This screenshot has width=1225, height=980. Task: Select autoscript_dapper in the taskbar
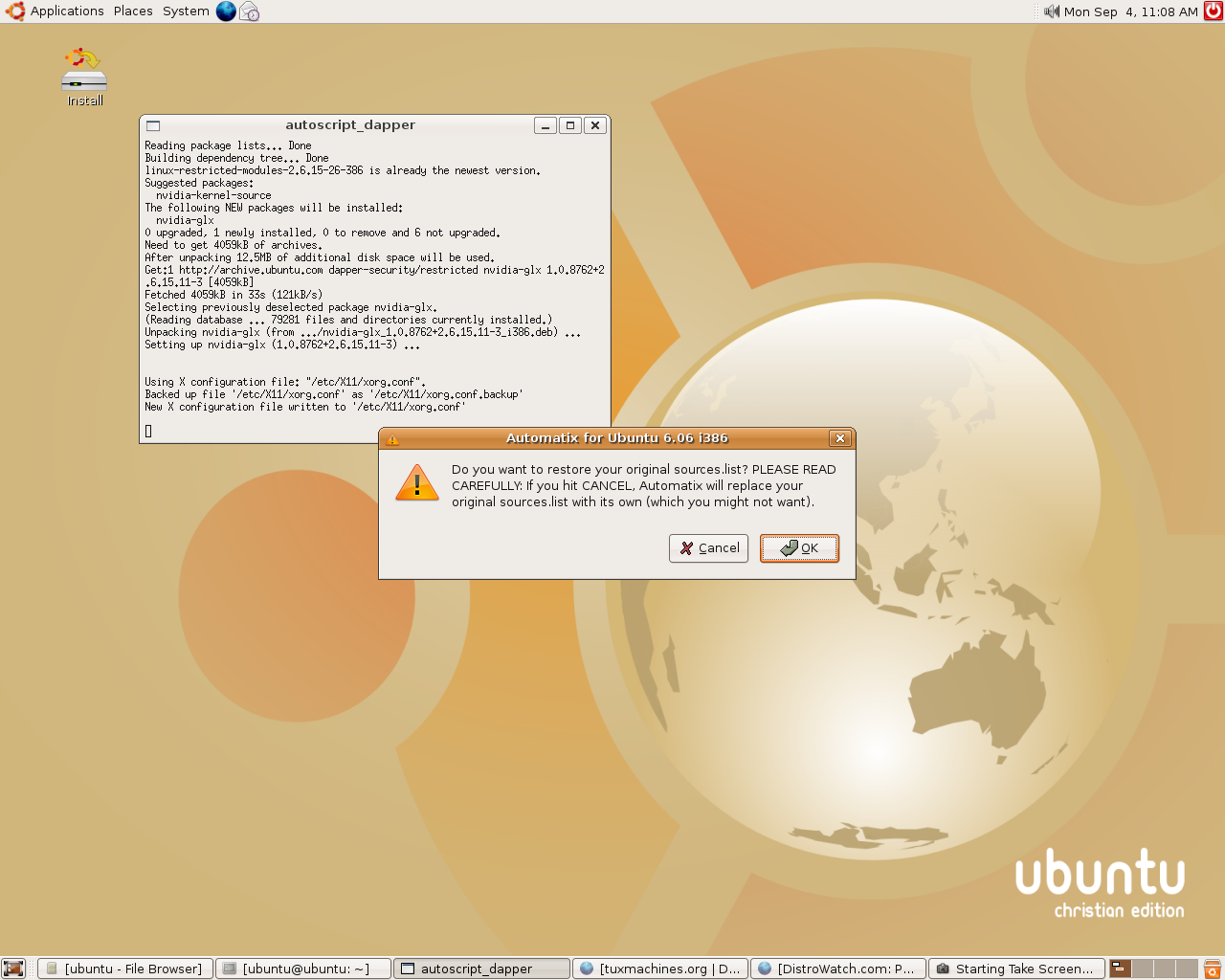pos(481,969)
